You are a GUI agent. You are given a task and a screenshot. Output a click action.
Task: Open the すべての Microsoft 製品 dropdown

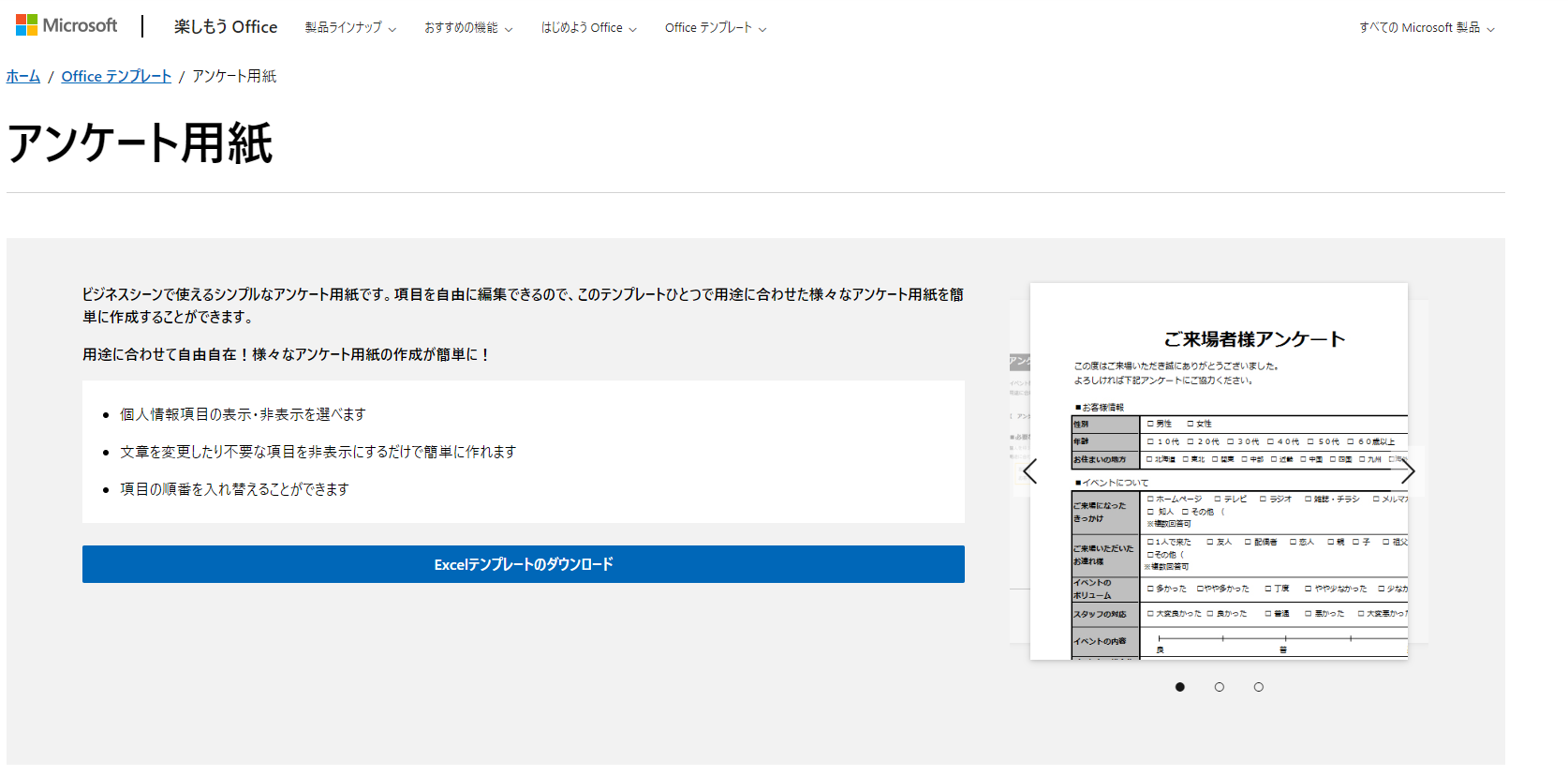[x=1427, y=28]
